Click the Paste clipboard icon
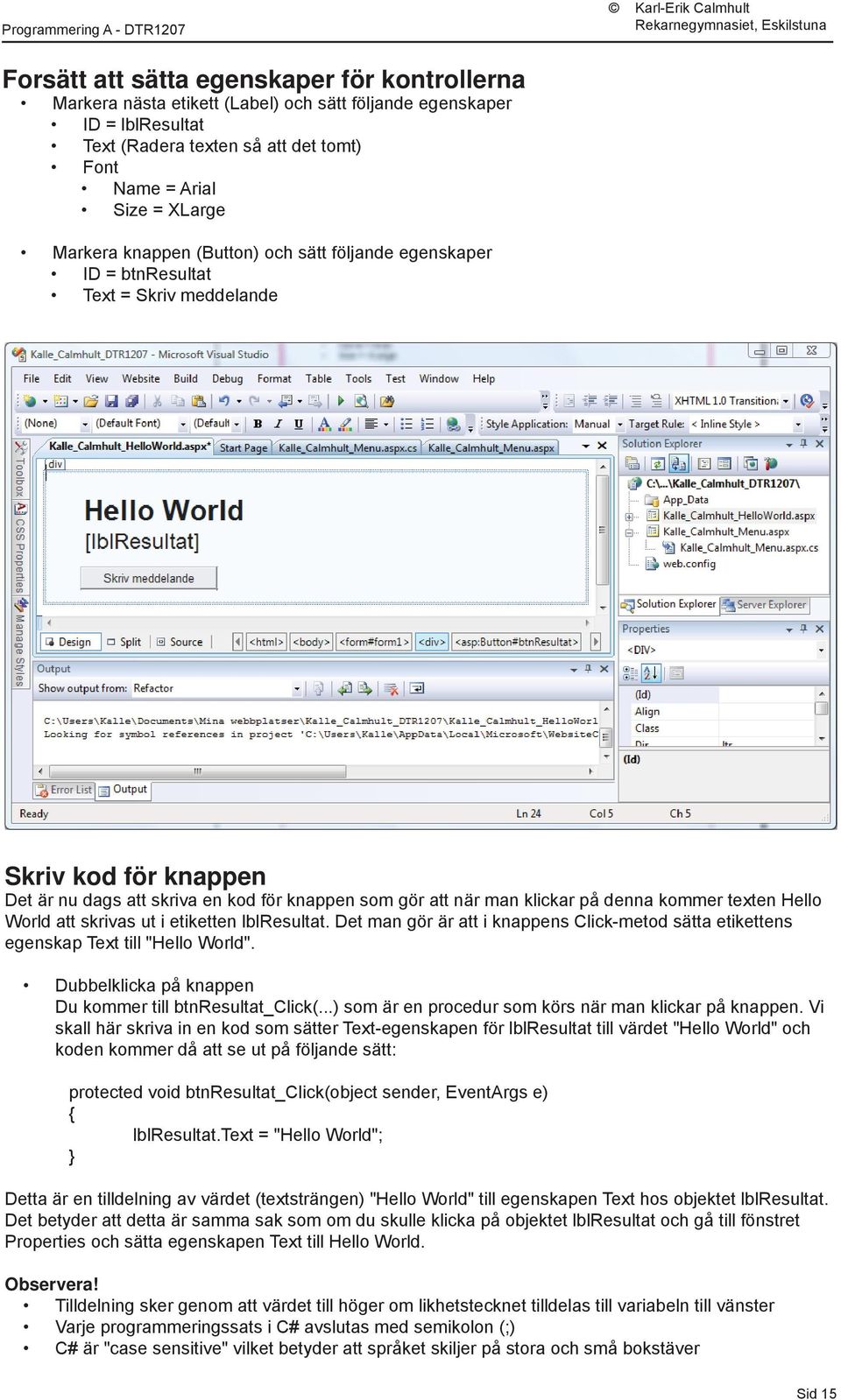 pos(199,401)
